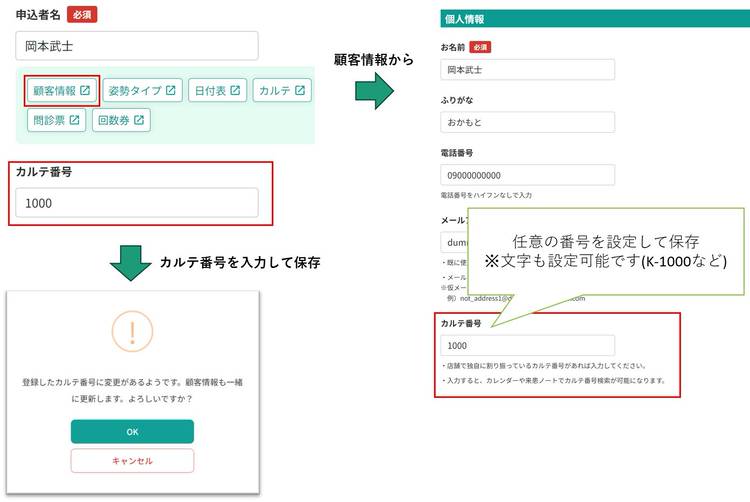Image resolution: width=750 pixels, height=502 pixels.
Task: Click the partially hidden email input field
Action: coord(453,242)
